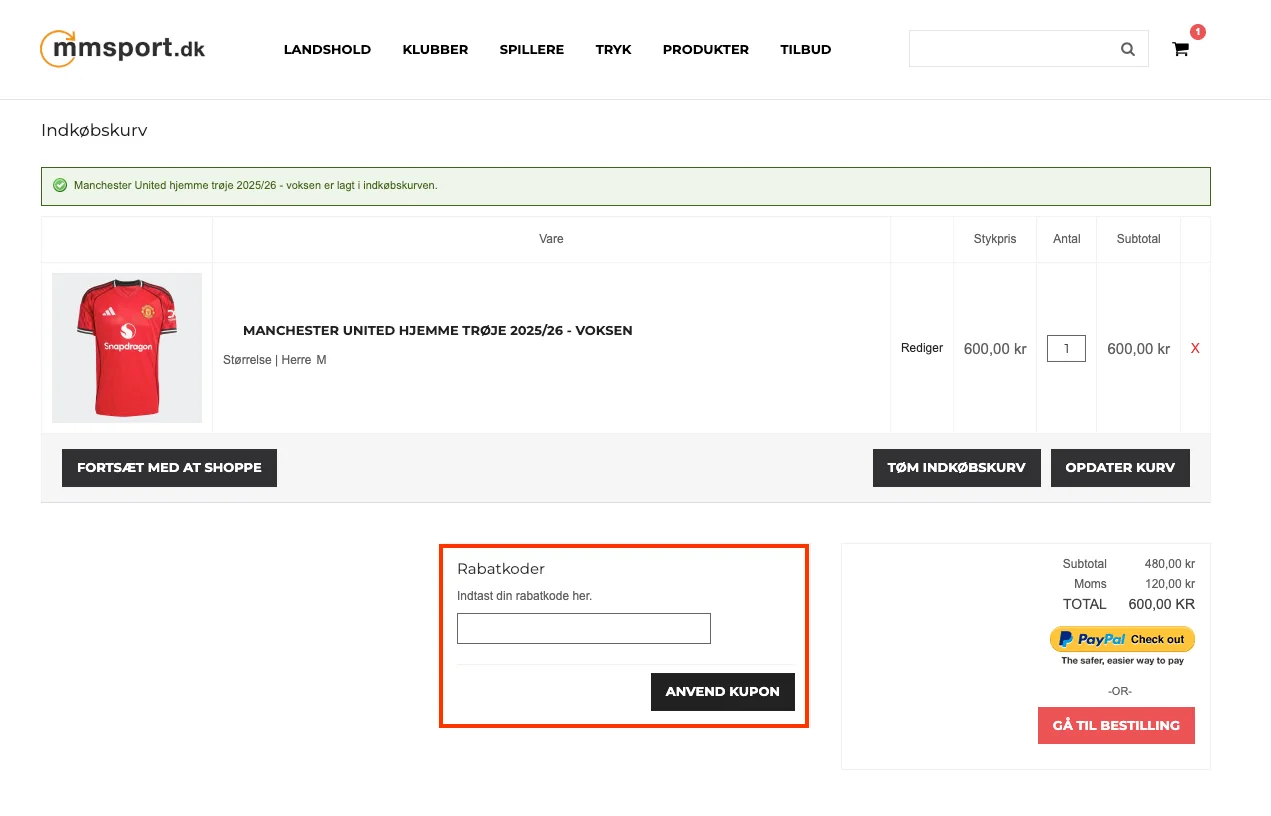This screenshot has width=1271, height=816.
Task: Click the Rediger link for the jersey
Action: tap(921, 348)
